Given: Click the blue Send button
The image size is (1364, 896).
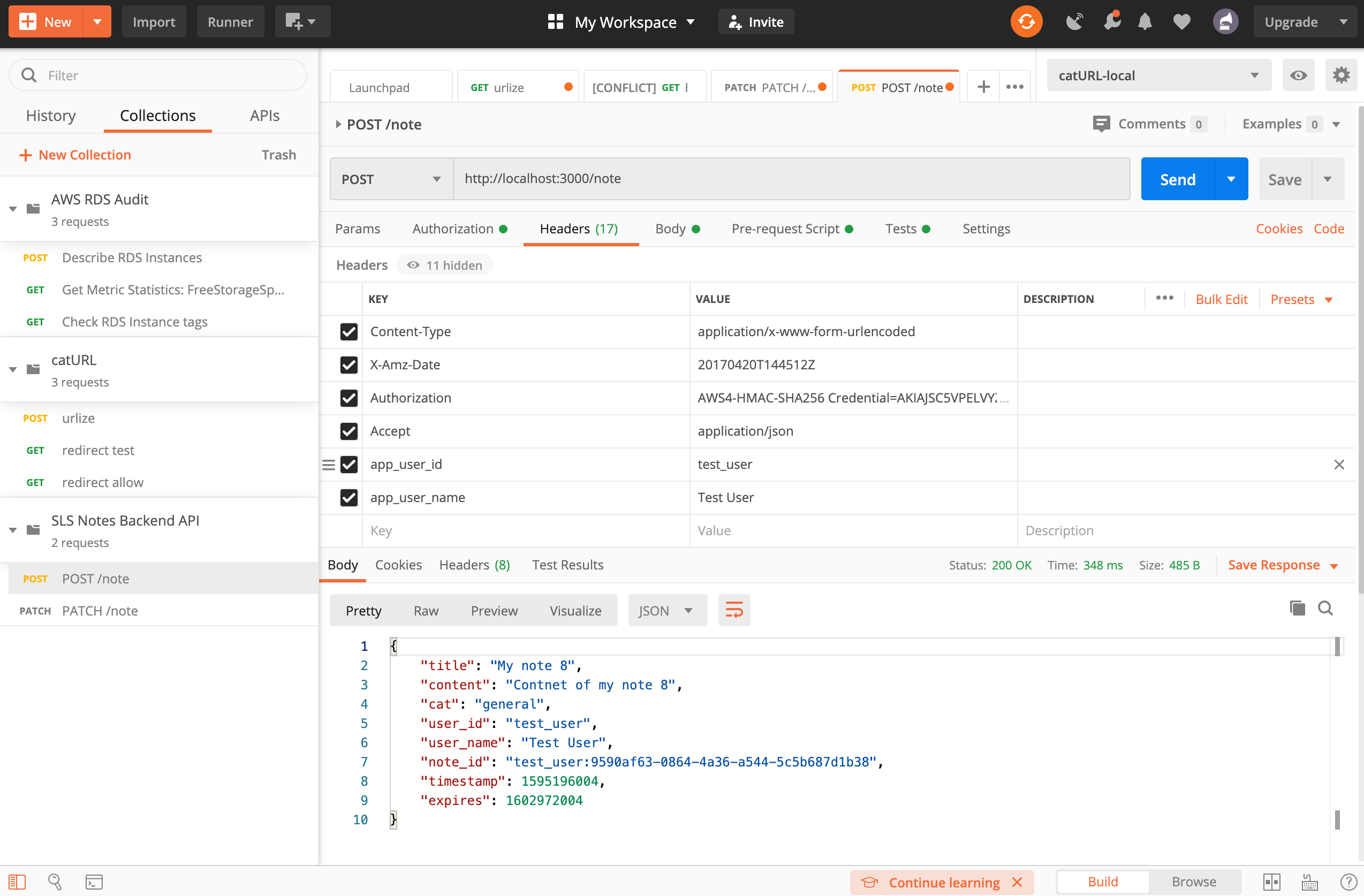Looking at the screenshot, I should [x=1177, y=179].
